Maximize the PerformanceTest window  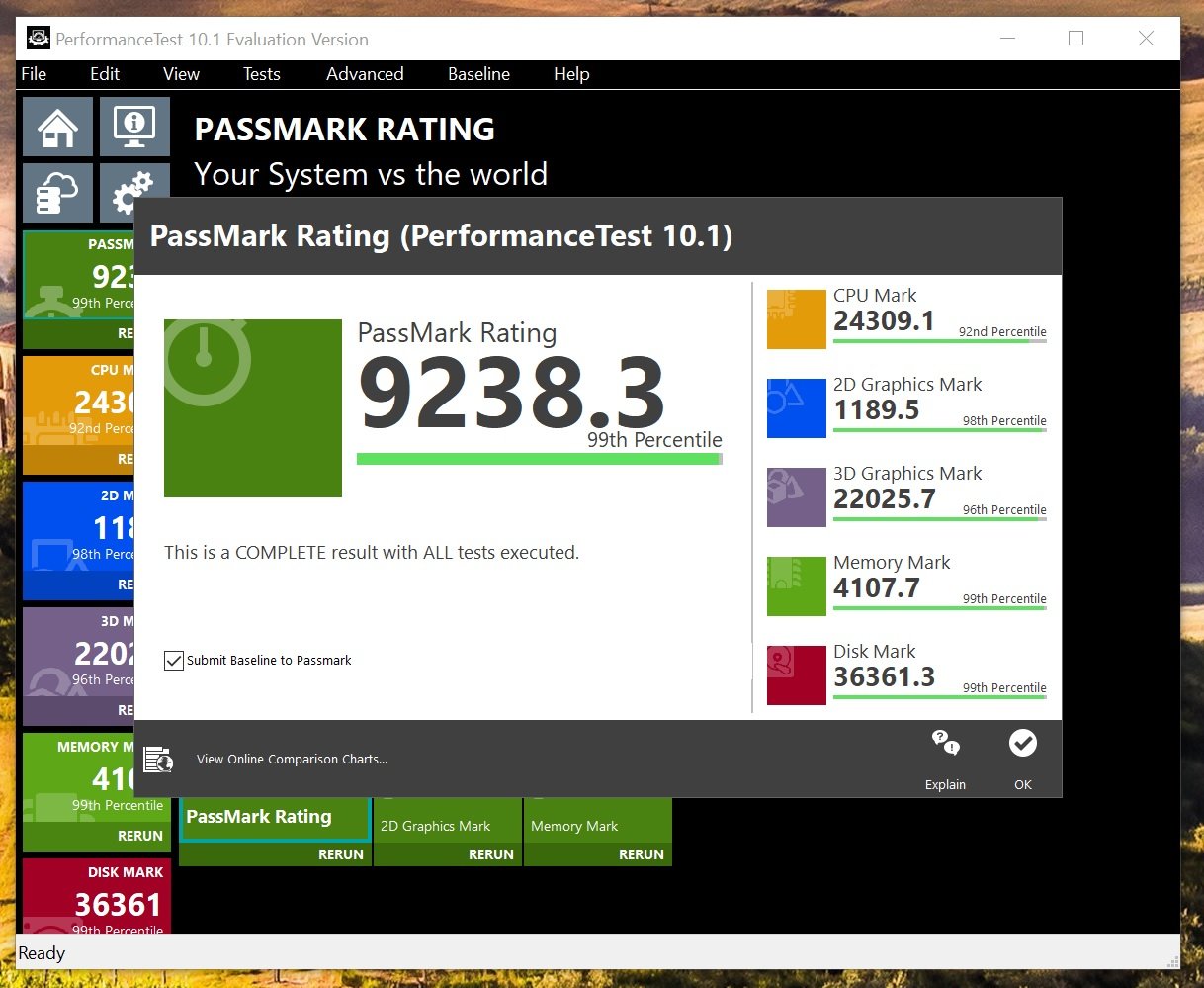1075,39
